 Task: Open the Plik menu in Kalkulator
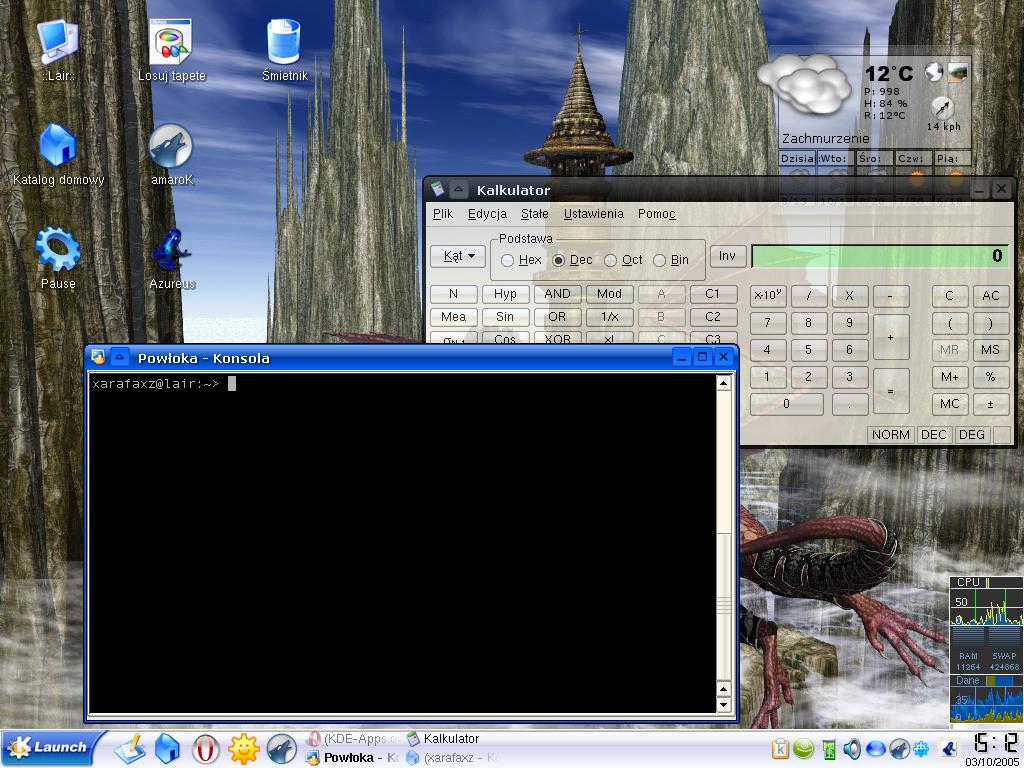(x=443, y=214)
